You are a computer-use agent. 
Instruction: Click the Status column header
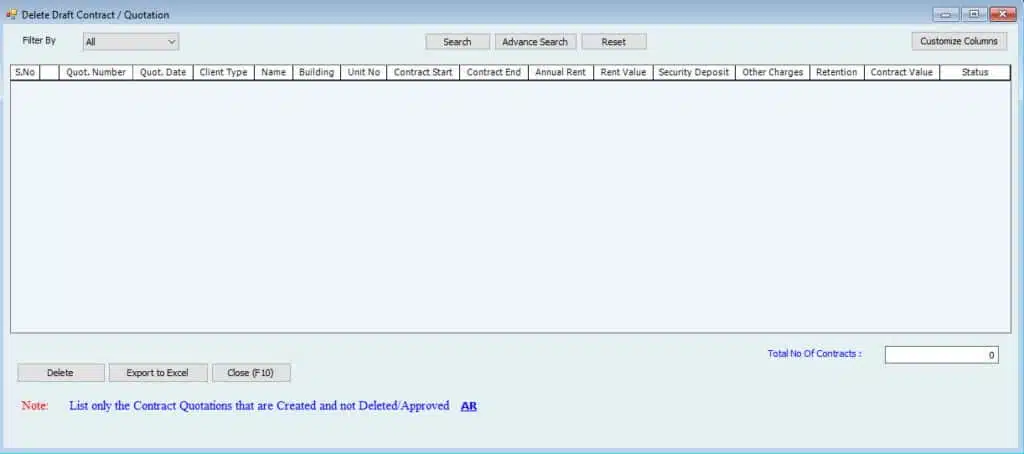click(x=975, y=73)
